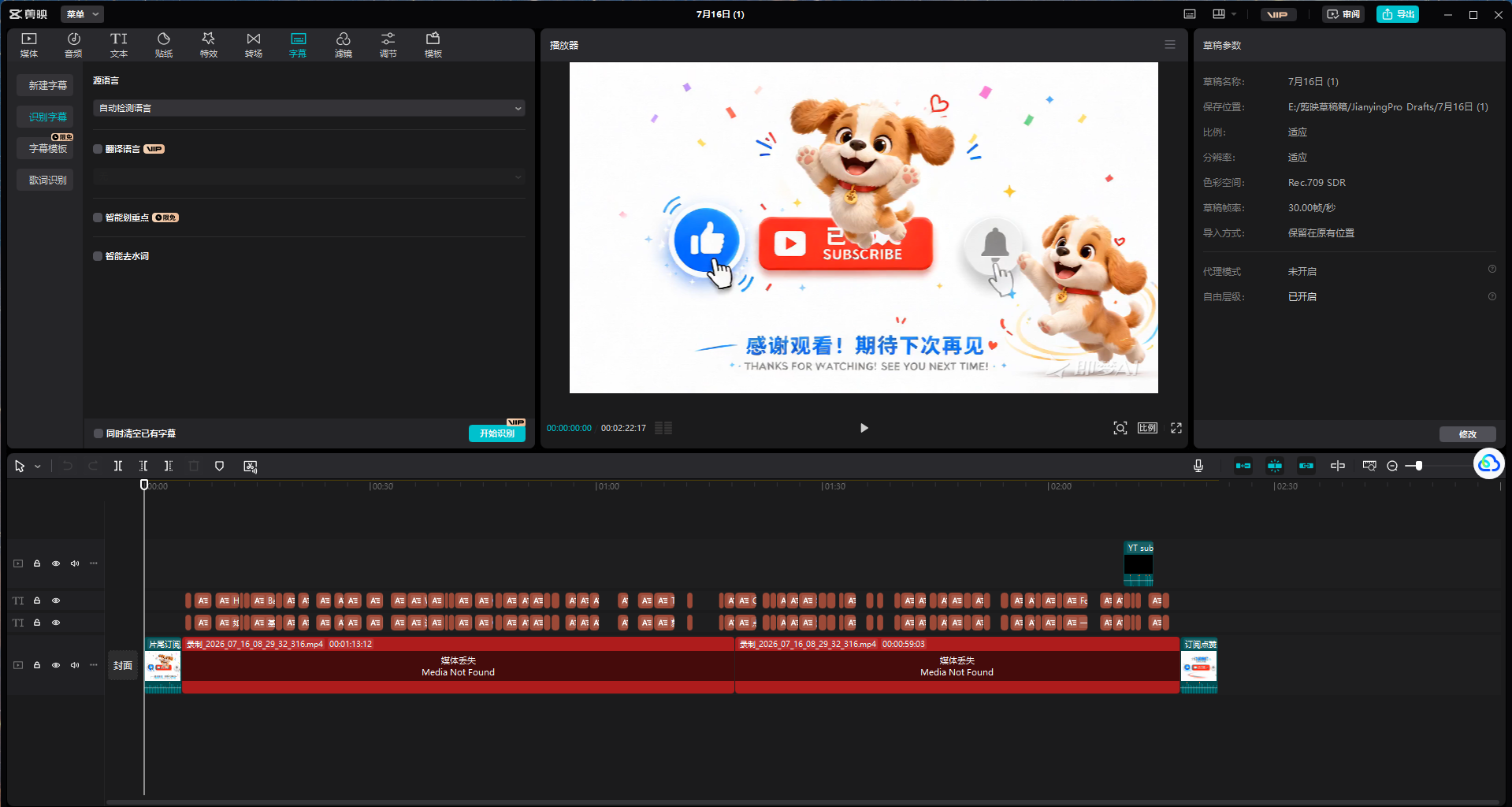
Task: Click the 导出 export button
Action: pyautogui.click(x=1398, y=14)
